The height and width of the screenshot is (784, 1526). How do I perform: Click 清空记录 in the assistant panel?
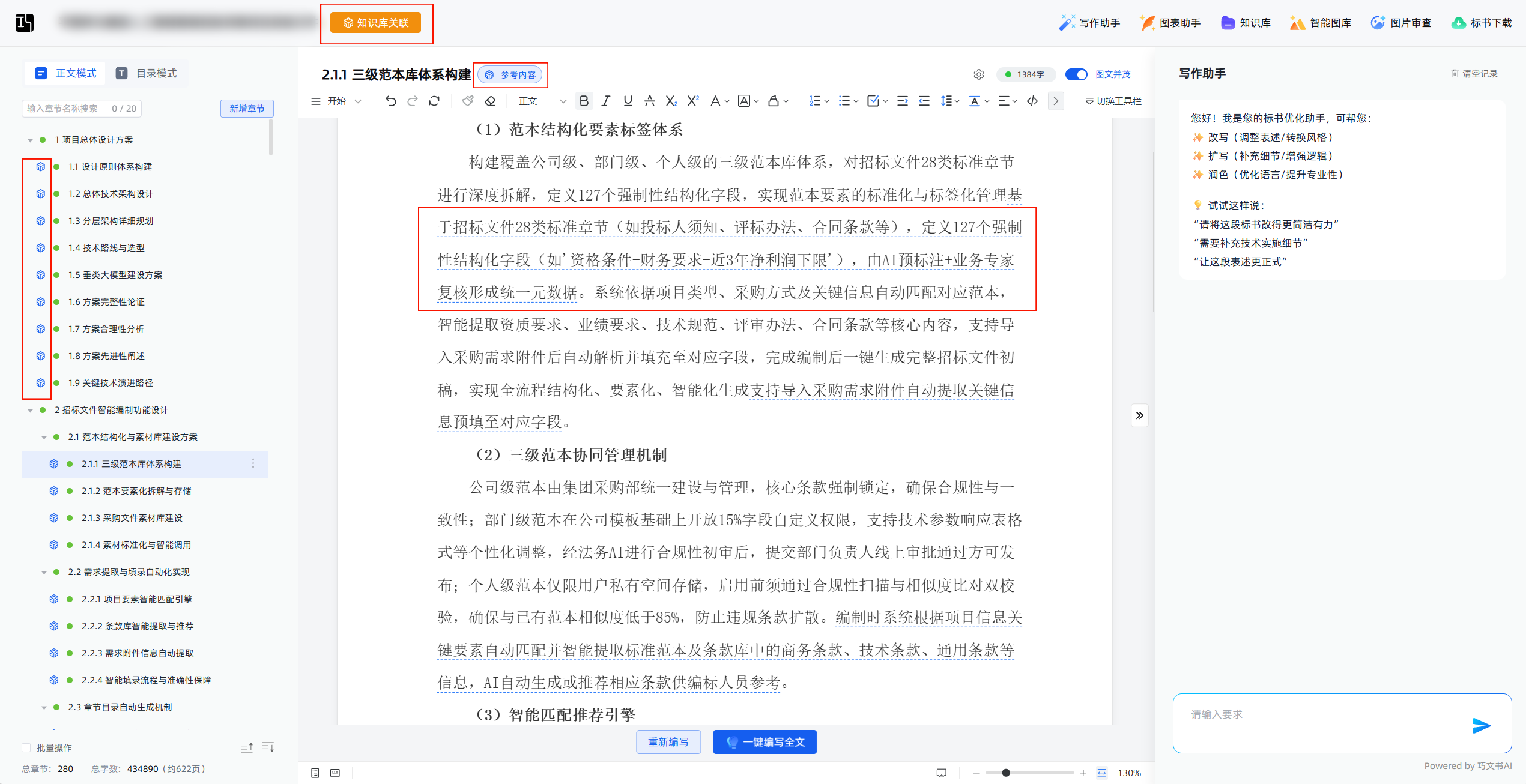[1474, 73]
